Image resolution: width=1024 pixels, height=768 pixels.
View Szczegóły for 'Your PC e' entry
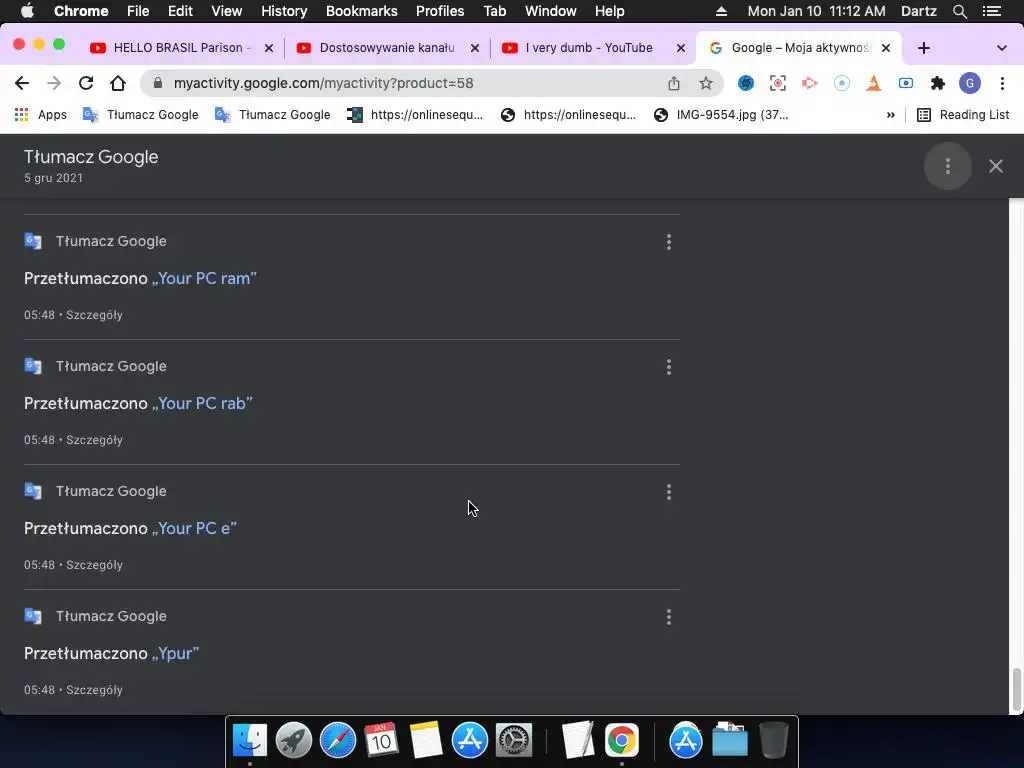(x=94, y=565)
